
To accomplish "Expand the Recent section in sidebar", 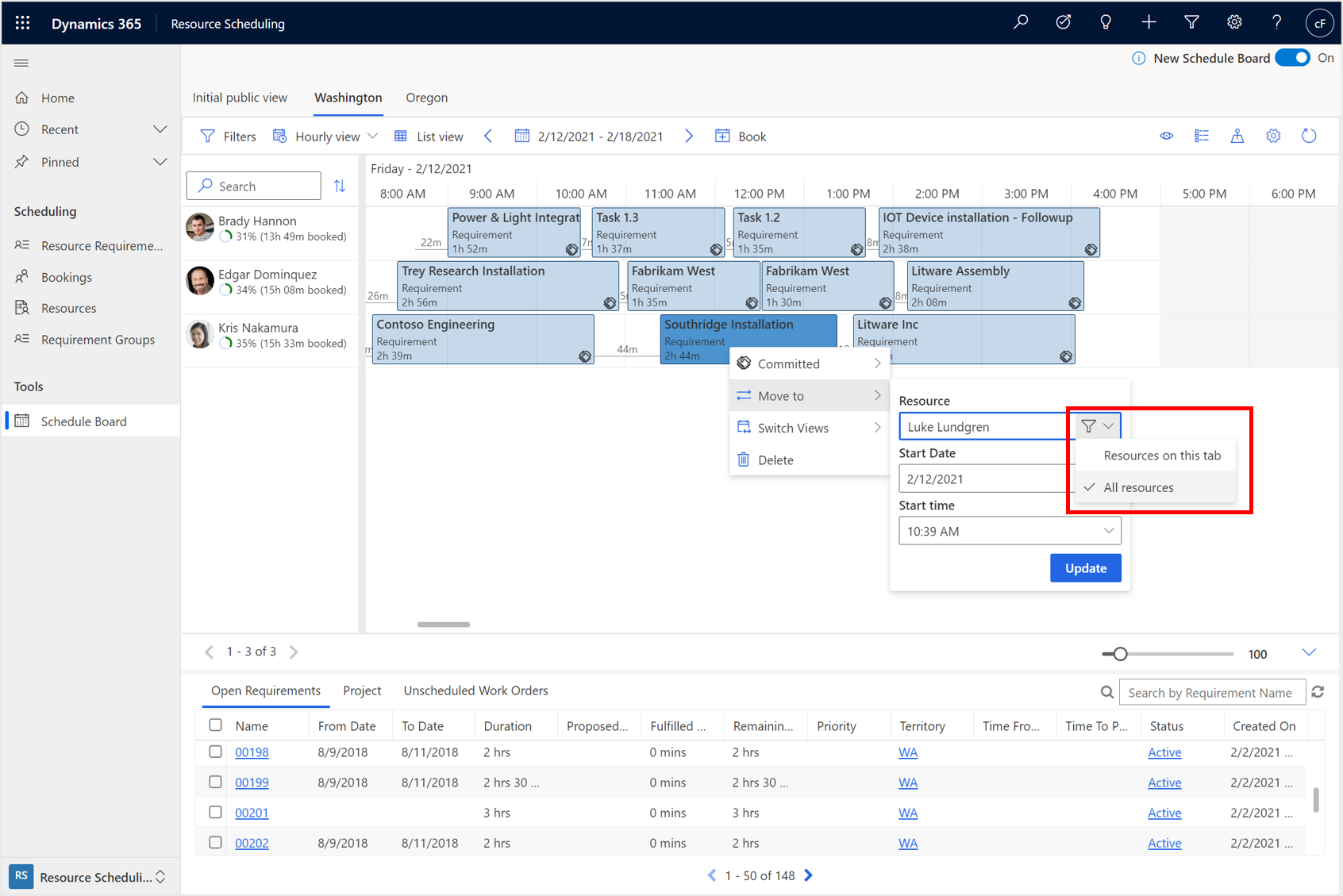I will (160, 129).
